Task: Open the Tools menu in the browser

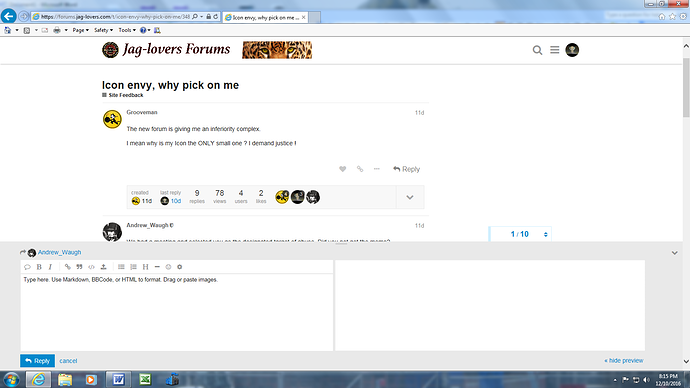Action: click(x=127, y=30)
